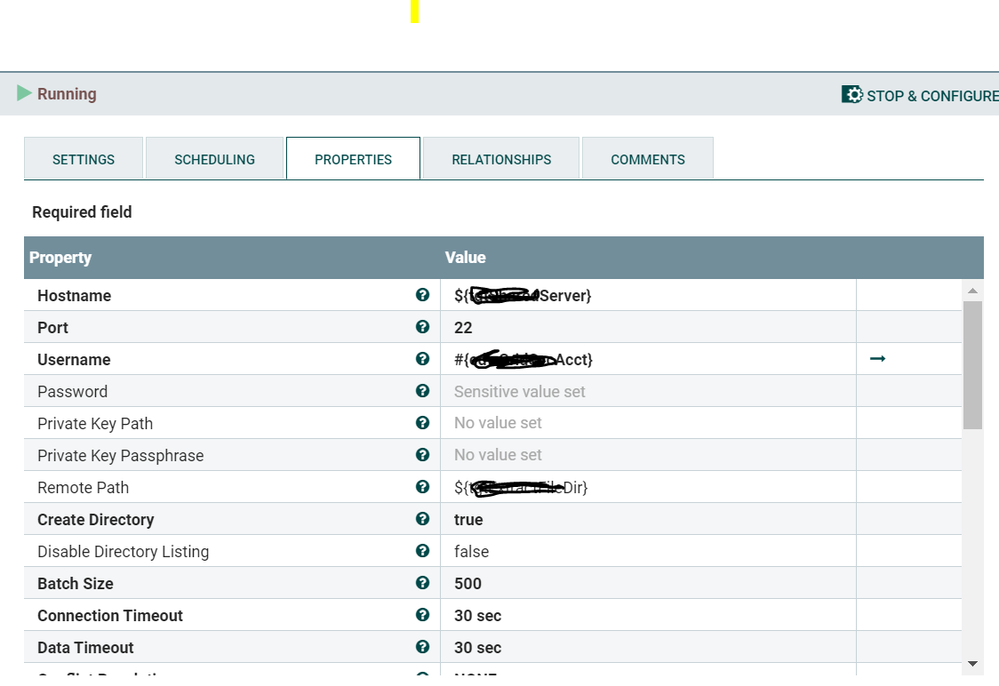The height and width of the screenshot is (686, 999).
Task: Click the Password property name
Action: [x=73, y=391]
